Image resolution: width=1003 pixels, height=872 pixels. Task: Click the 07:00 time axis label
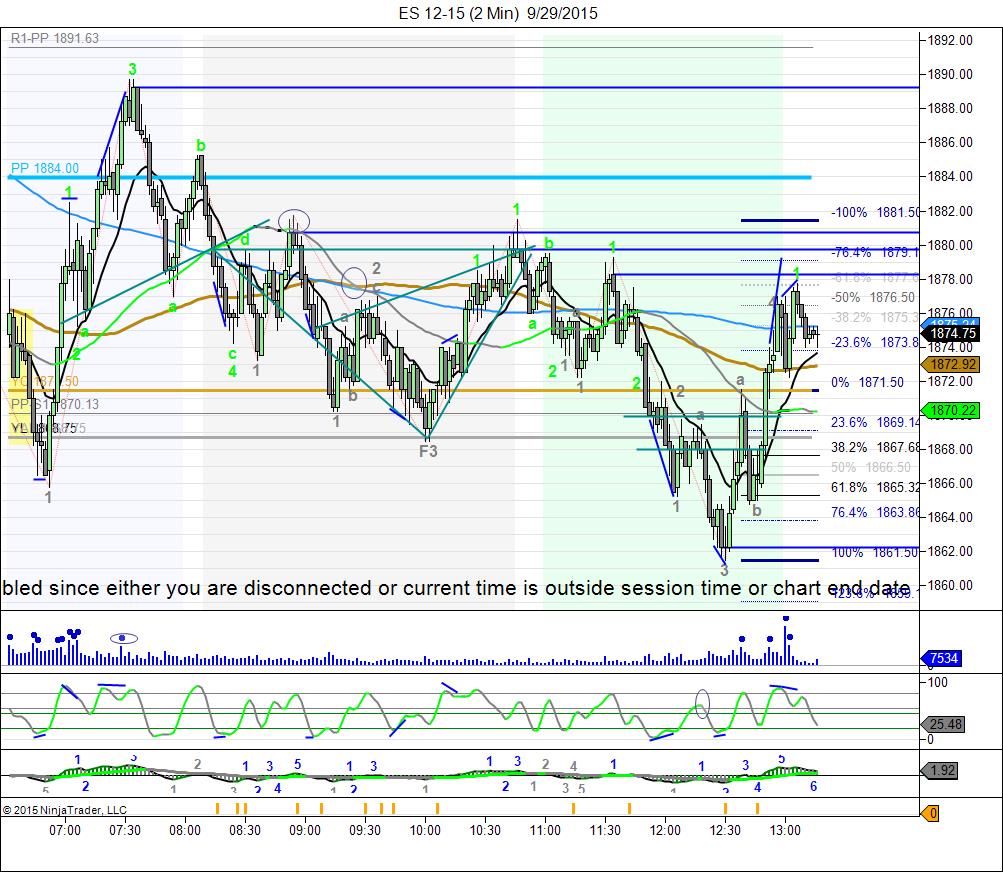click(65, 830)
